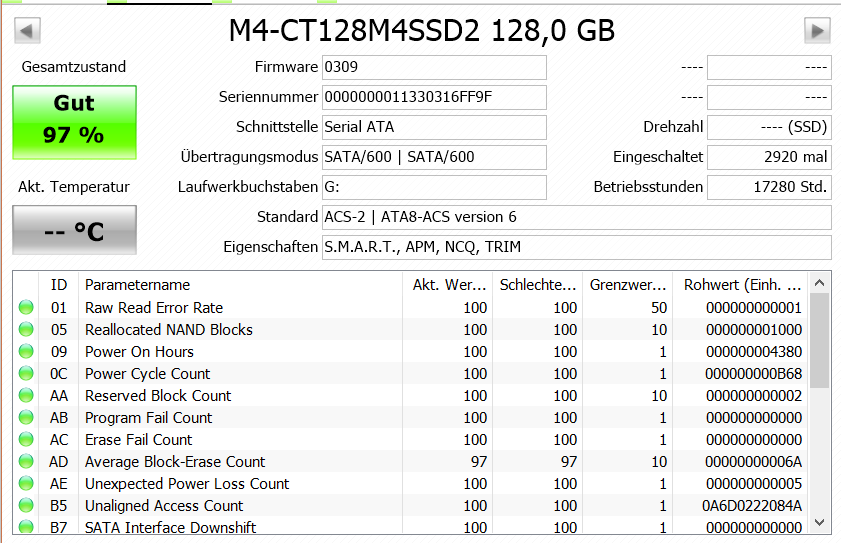841x543 pixels.
Task: Click raw value 000000000B68
Action: (x=753, y=373)
